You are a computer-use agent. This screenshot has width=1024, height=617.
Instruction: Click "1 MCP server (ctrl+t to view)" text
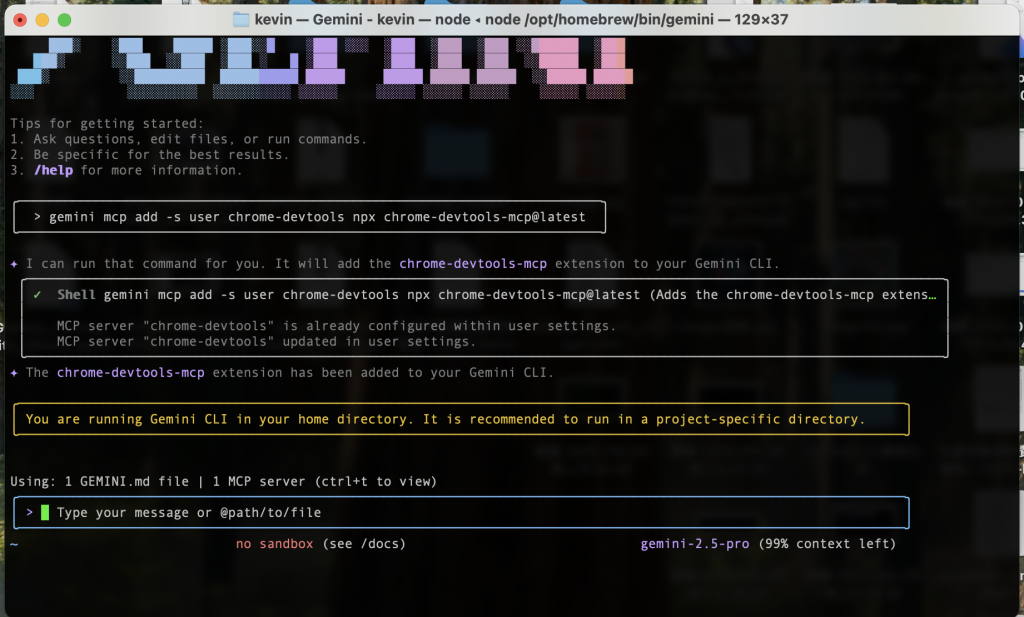(325, 482)
